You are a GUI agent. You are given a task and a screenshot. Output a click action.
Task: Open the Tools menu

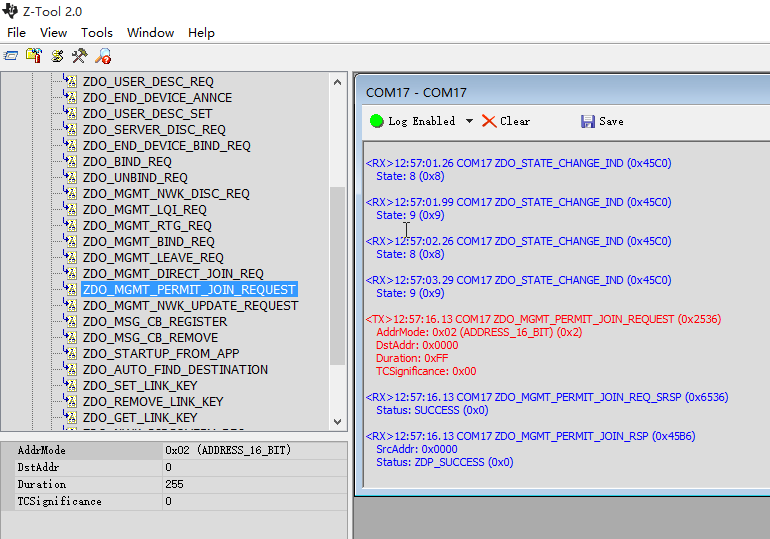tap(97, 33)
